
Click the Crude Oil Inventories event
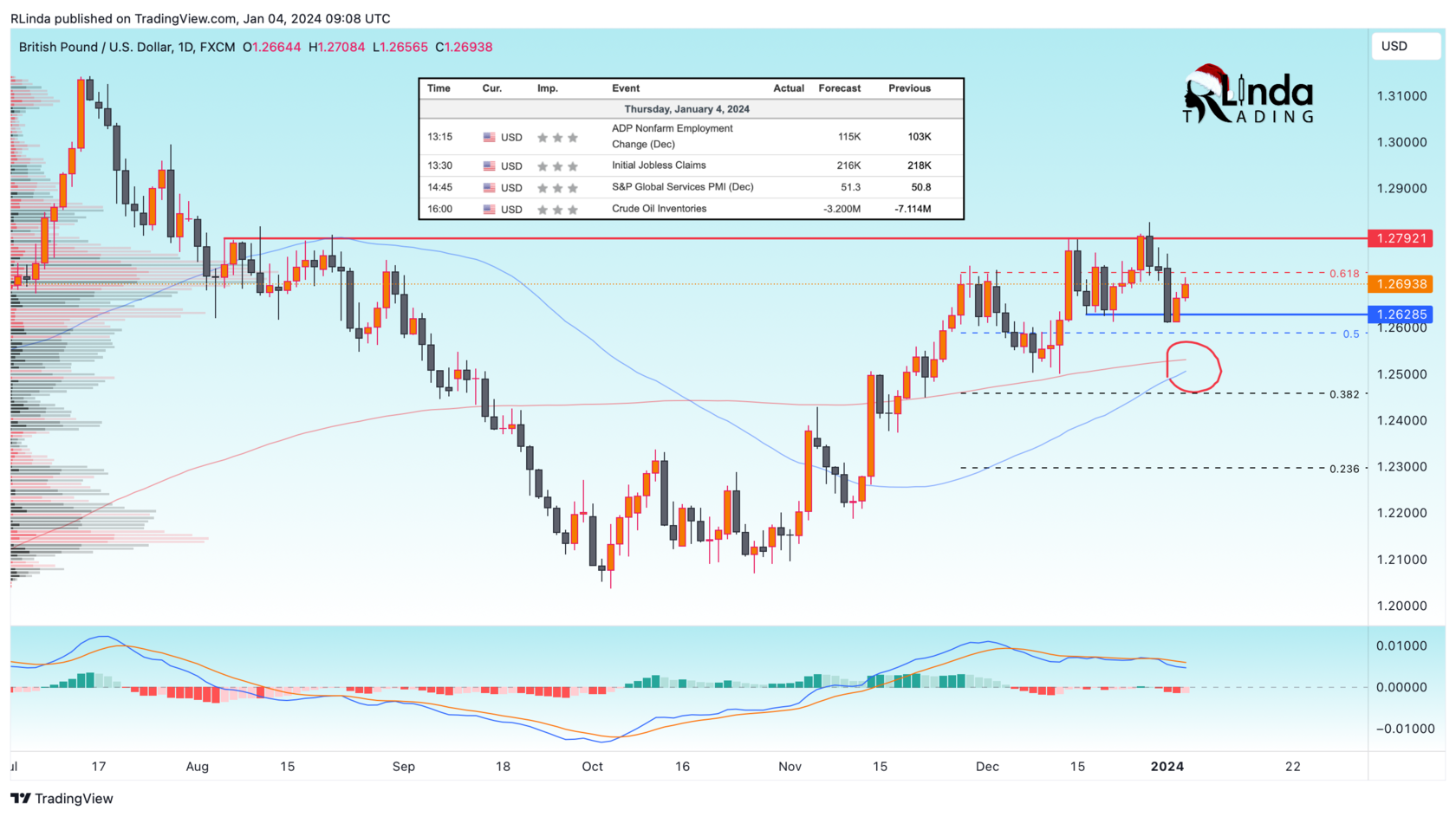[x=659, y=209]
